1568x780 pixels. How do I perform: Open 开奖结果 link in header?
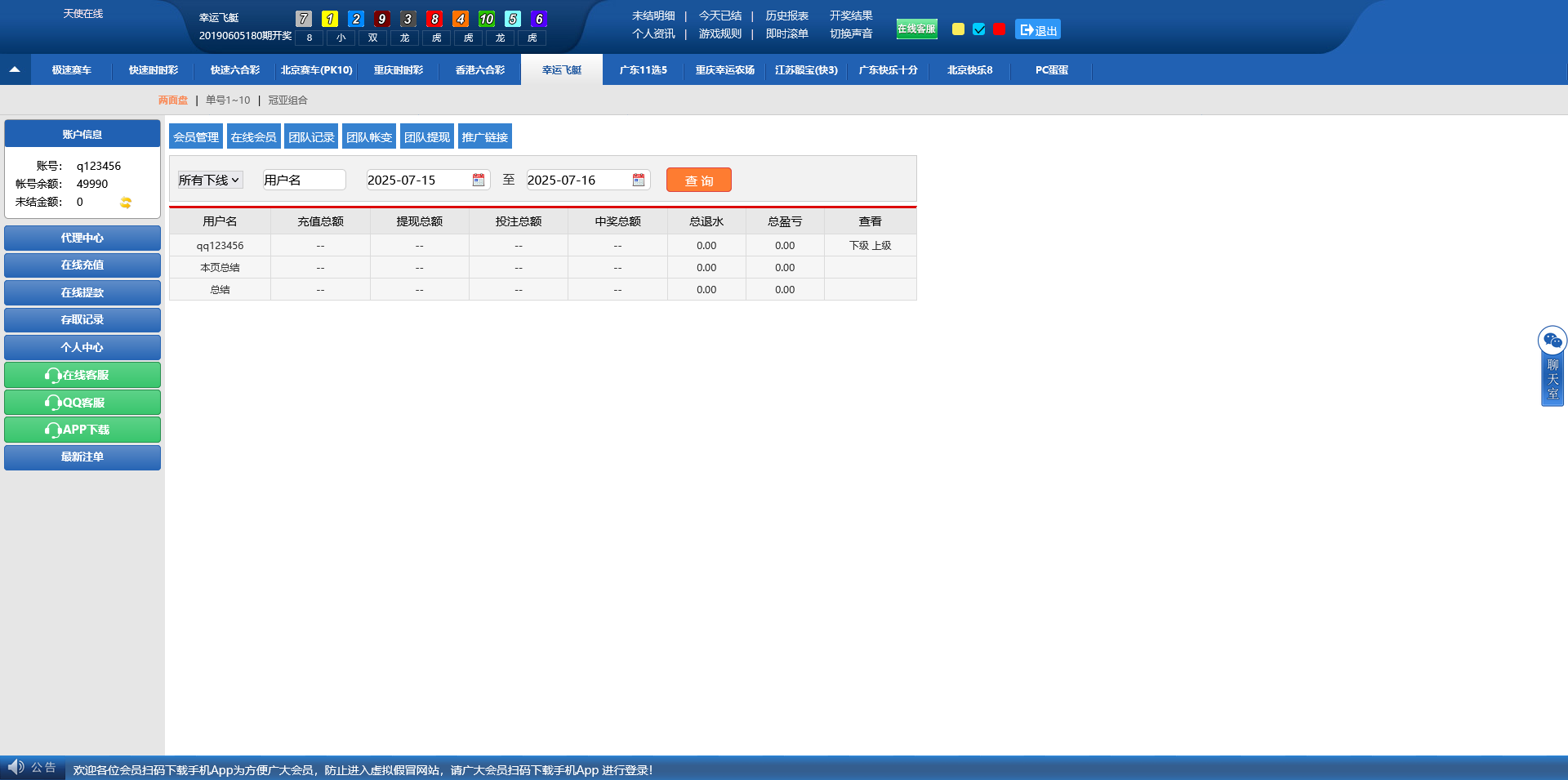[851, 16]
